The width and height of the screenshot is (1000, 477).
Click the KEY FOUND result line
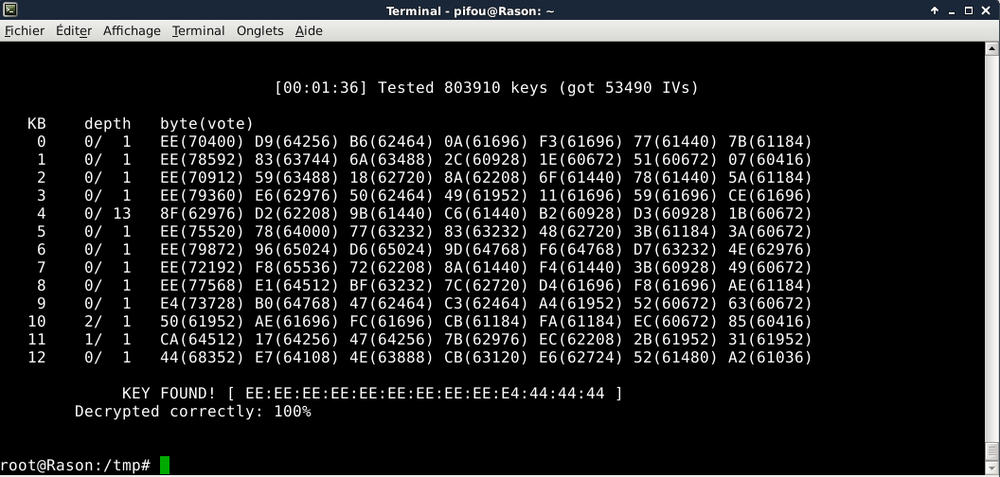[371, 394]
